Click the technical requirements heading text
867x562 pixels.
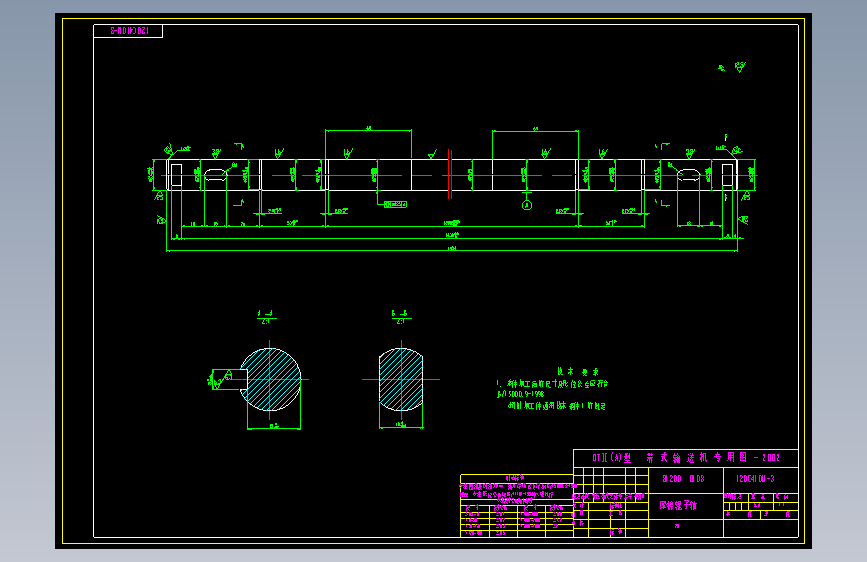click(578, 372)
